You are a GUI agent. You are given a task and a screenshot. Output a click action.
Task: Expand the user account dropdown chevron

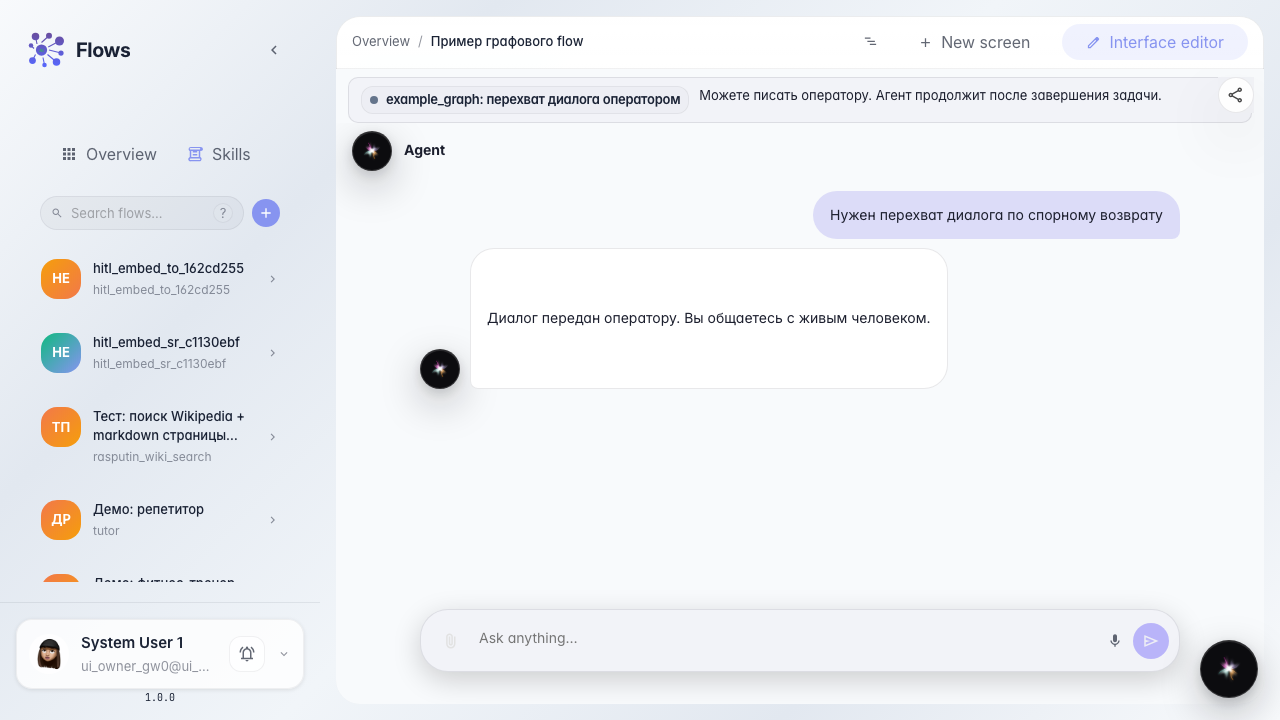[x=284, y=654]
